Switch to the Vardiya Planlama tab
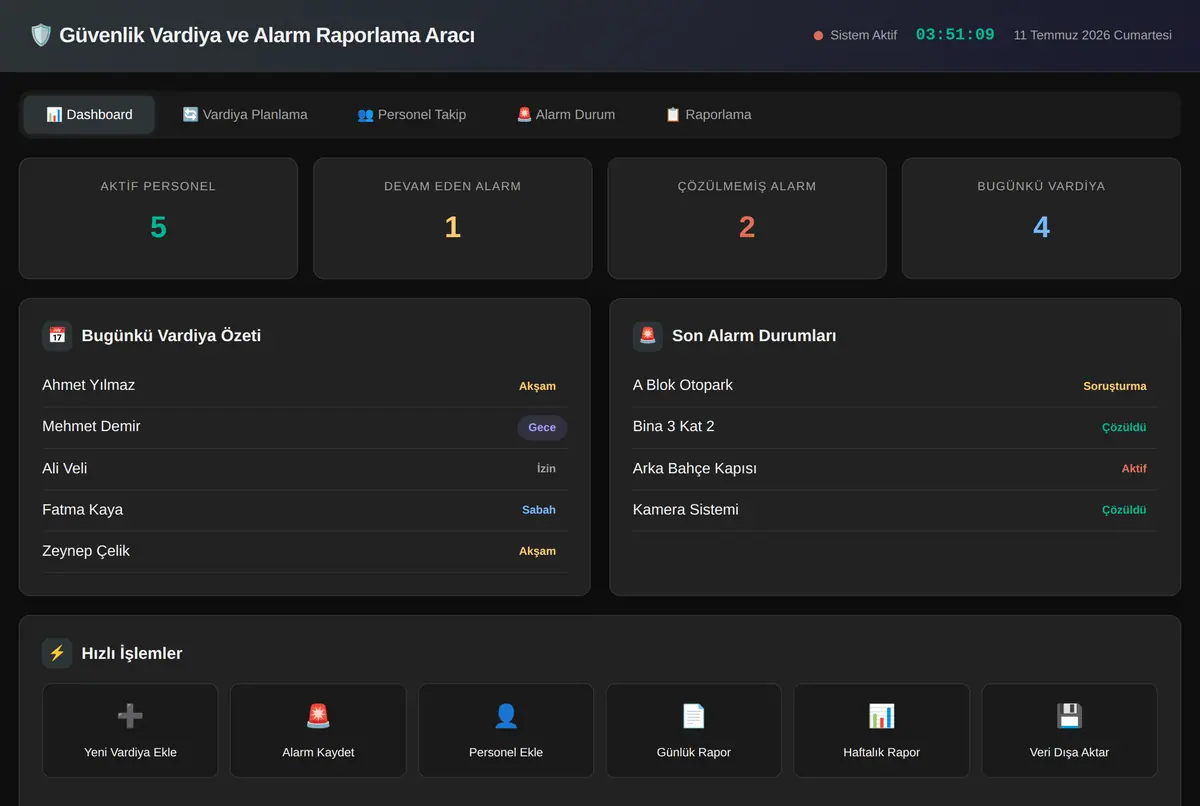This screenshot has height=806, width=1200. point(245,115)
